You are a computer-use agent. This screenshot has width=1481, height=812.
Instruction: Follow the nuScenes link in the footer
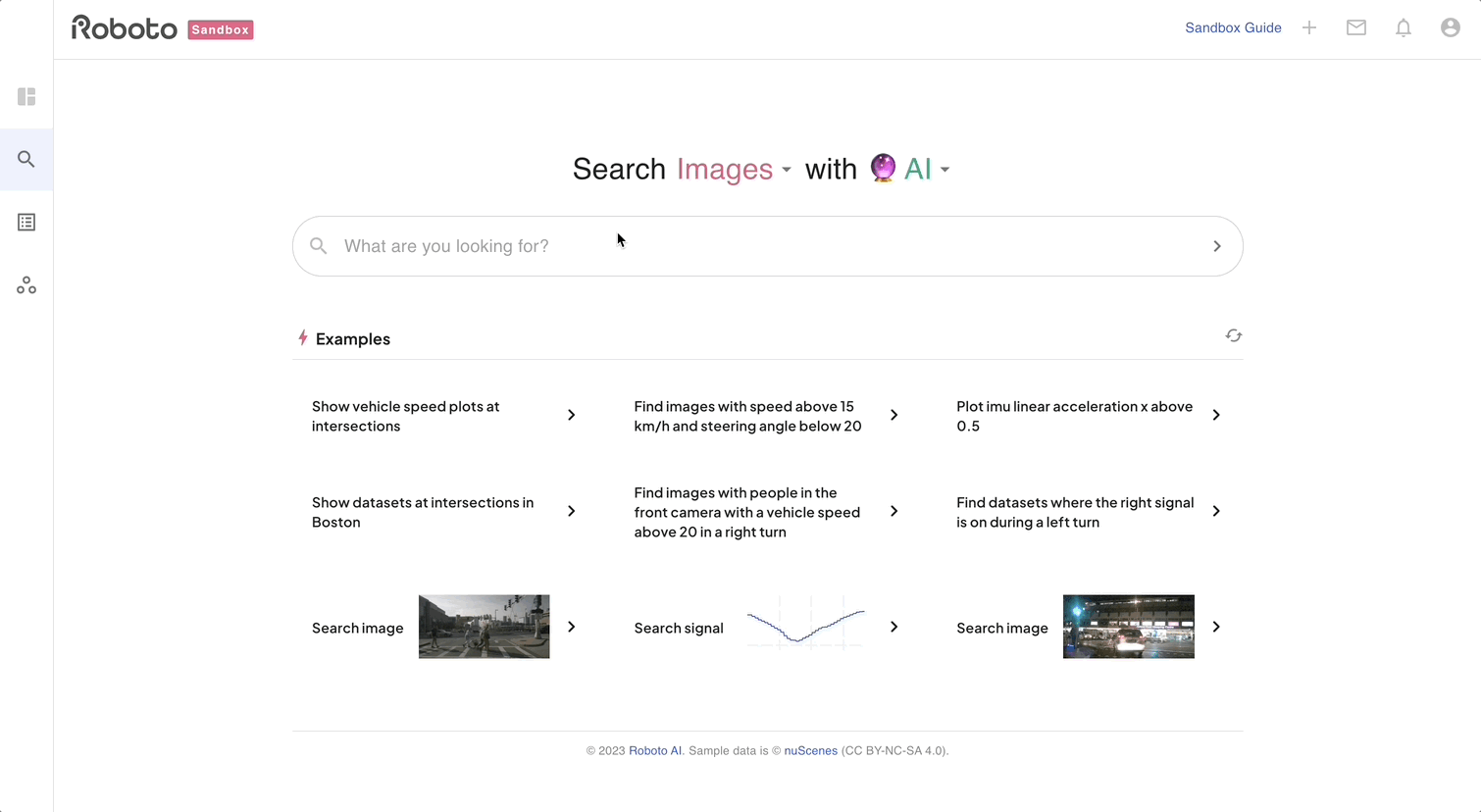[x=810, y=751]
